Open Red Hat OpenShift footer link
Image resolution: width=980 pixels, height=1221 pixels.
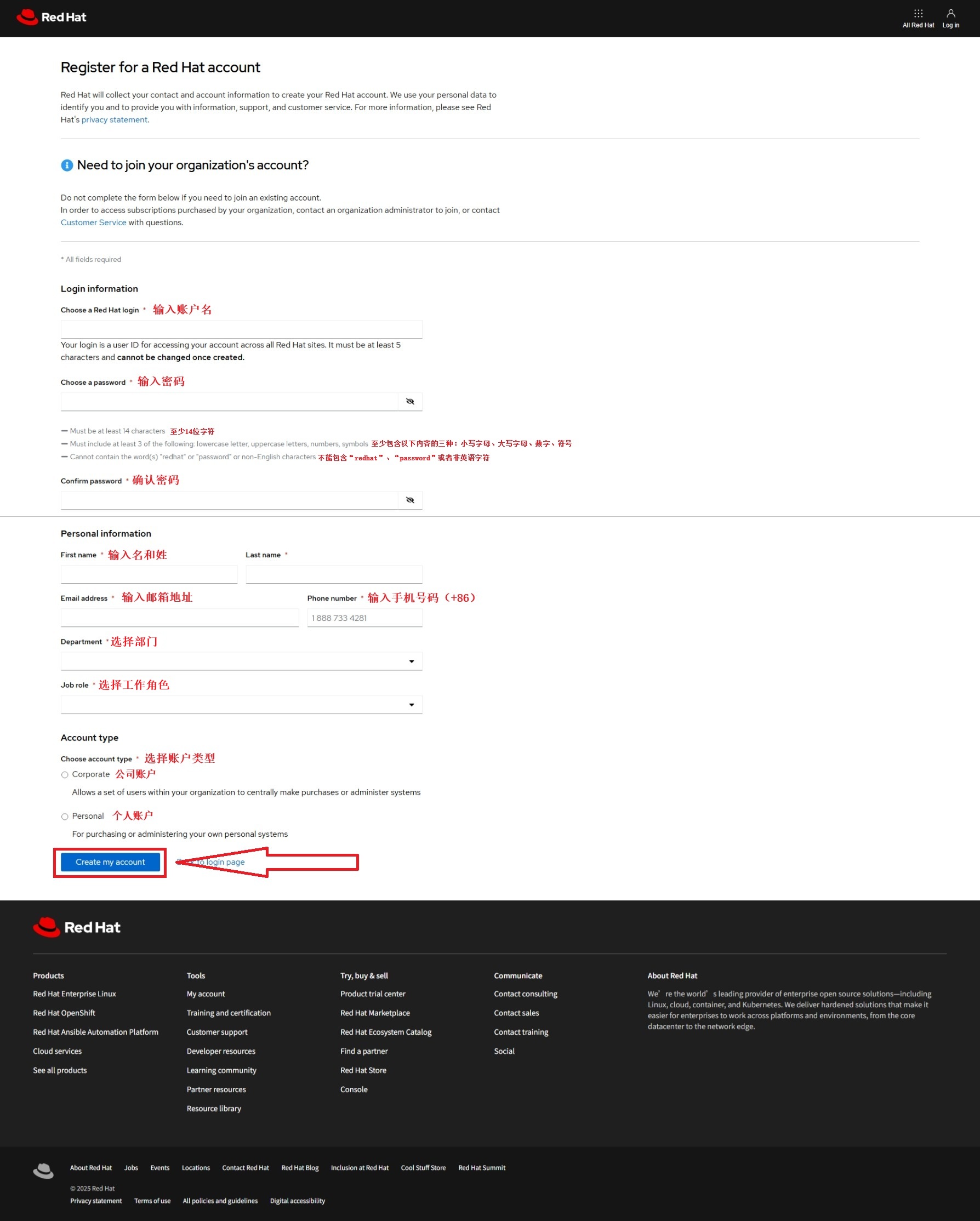[x=64, y=1013]
